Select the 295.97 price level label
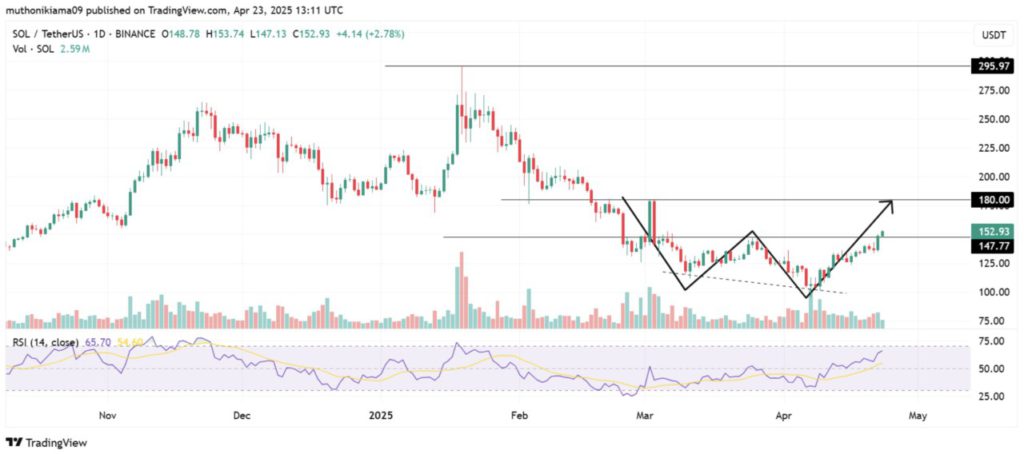 (992, 67)
